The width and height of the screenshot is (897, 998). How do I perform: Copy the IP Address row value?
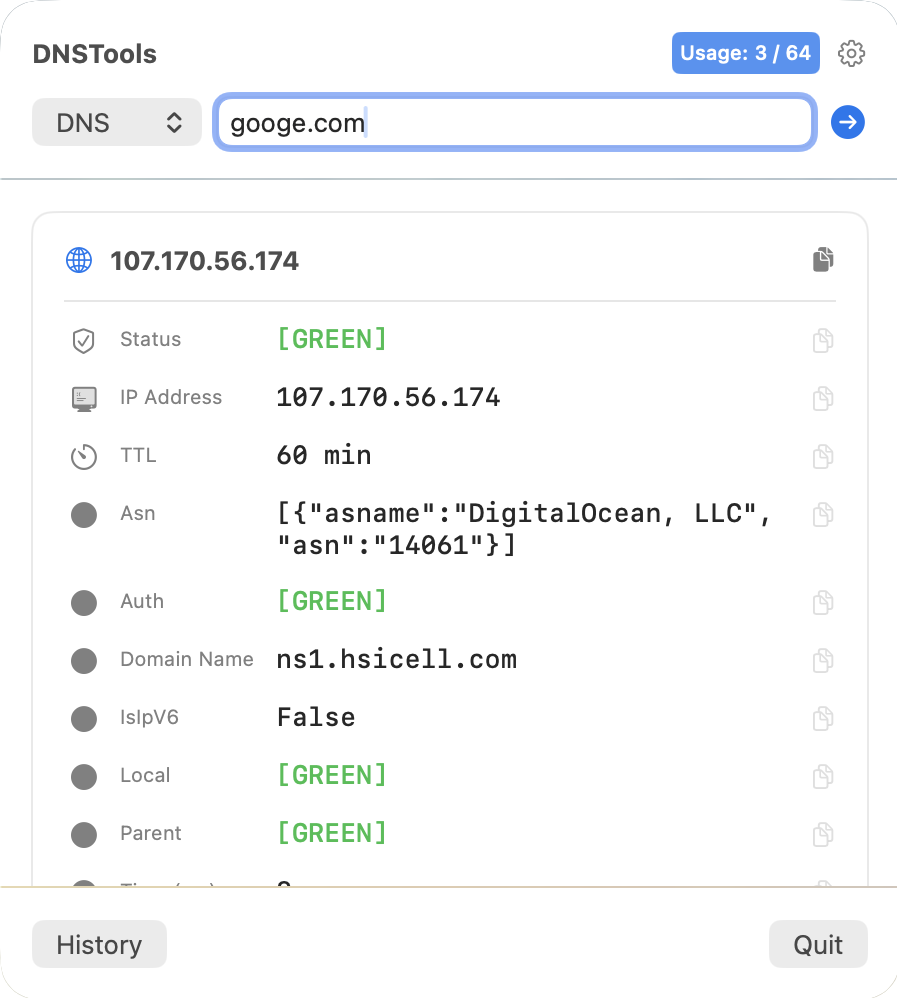tap(823, 398)
